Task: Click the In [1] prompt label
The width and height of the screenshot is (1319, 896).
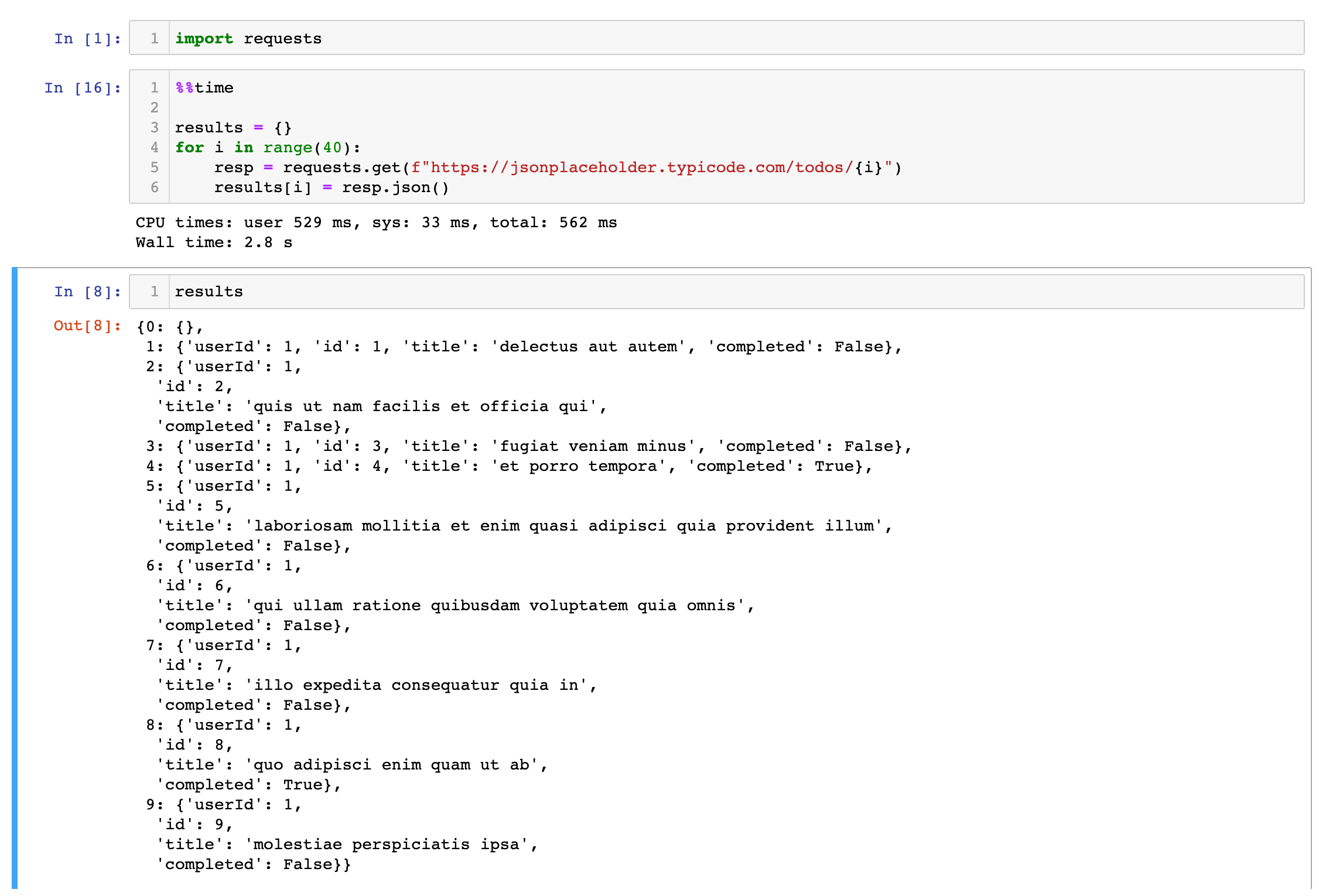Action: coord(88,39)
